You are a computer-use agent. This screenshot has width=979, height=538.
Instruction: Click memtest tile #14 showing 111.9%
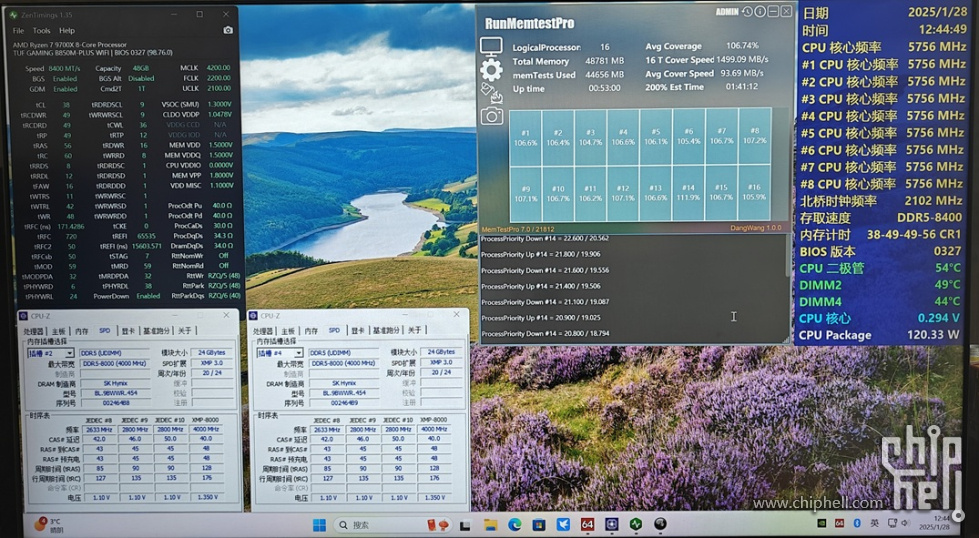click(688, 193)
